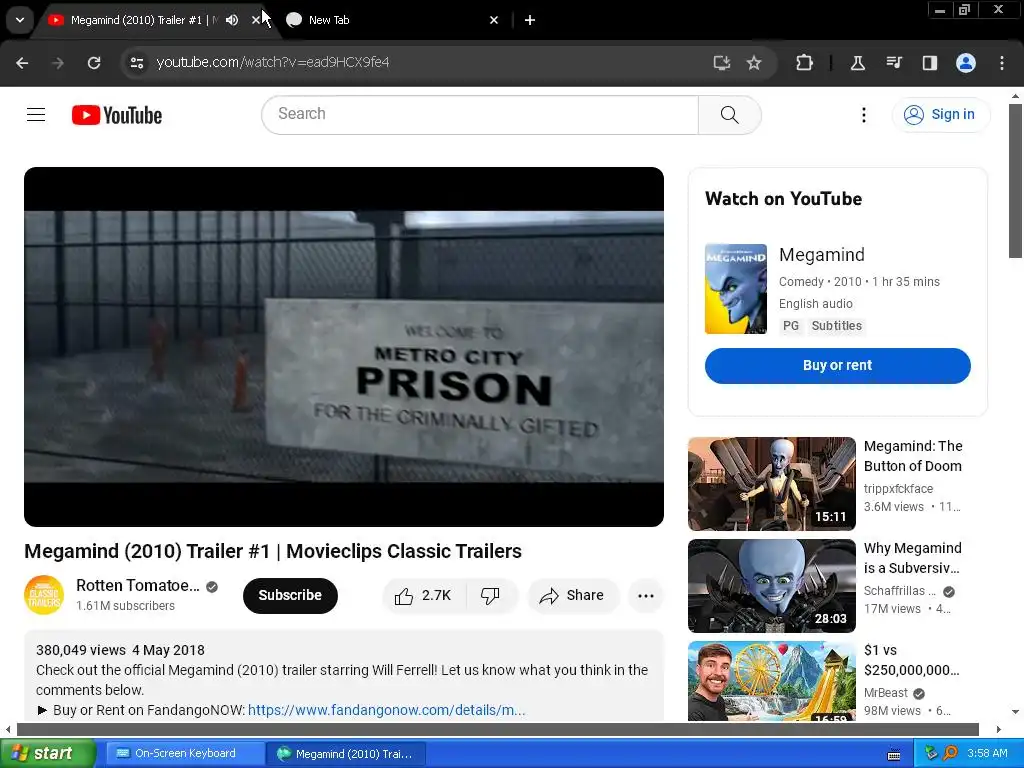Focus the YouTube Search box
The width and height of the screenshot is (1024, 768).
click(480, 114)
